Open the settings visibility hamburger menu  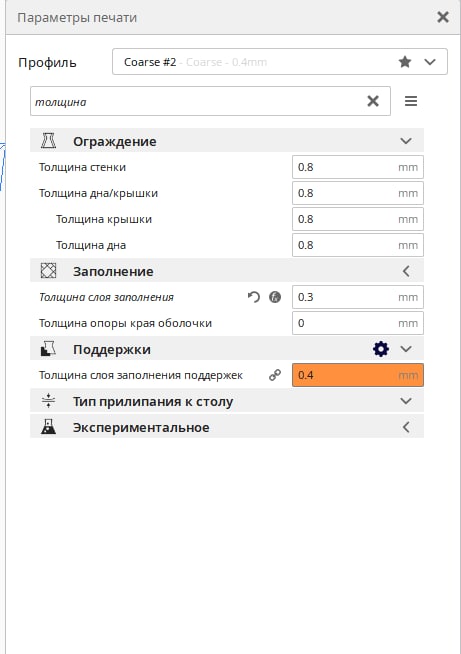(x=411, y=101)
